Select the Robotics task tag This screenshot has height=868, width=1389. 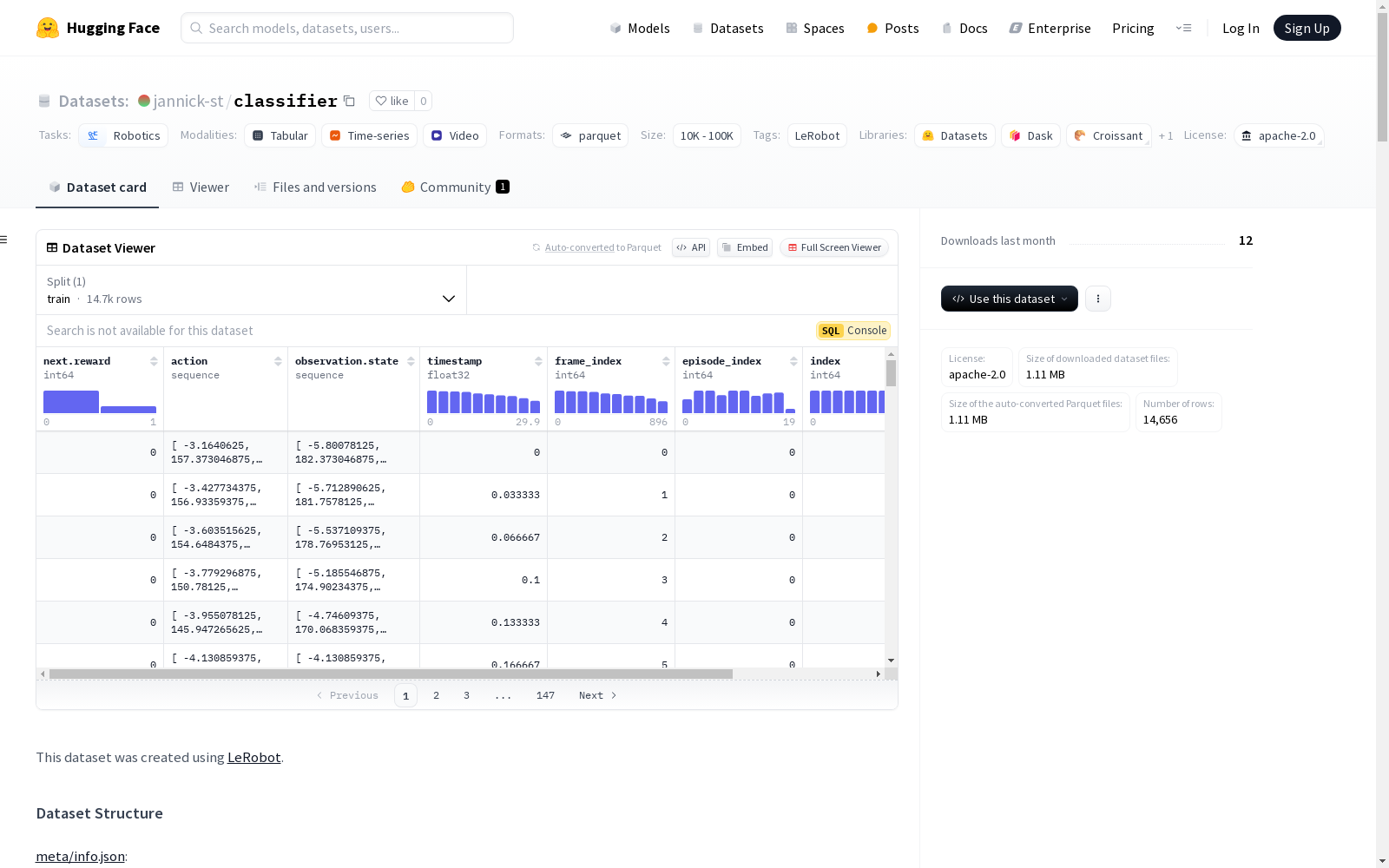(123, 135)
